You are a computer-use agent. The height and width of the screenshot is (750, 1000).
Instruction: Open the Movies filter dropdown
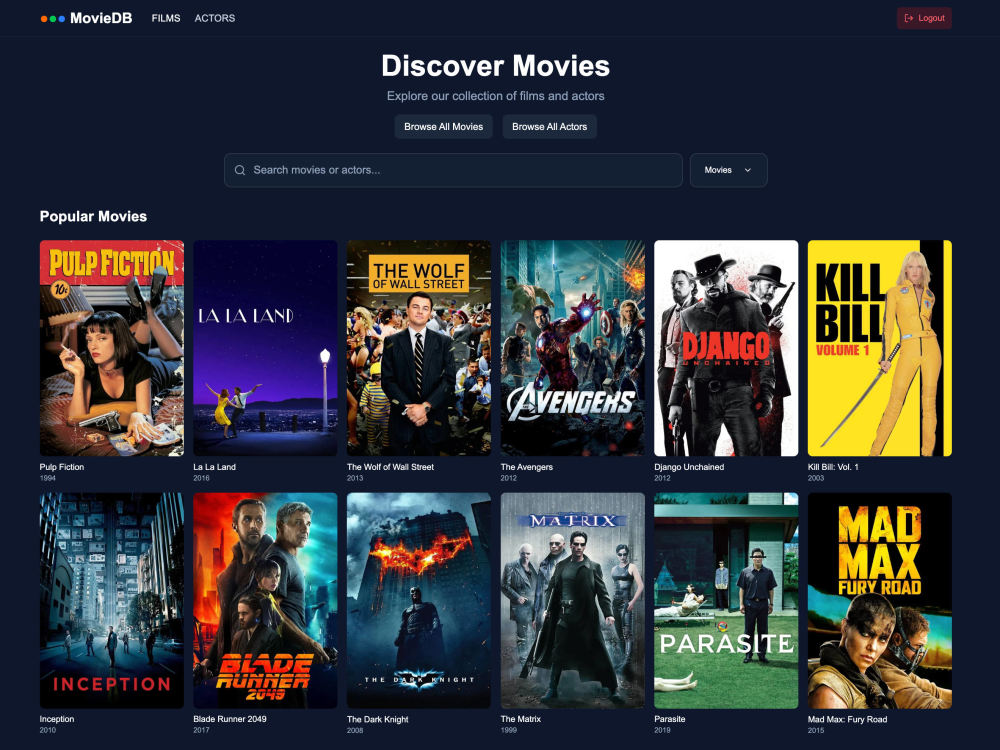tap(728, 170)
